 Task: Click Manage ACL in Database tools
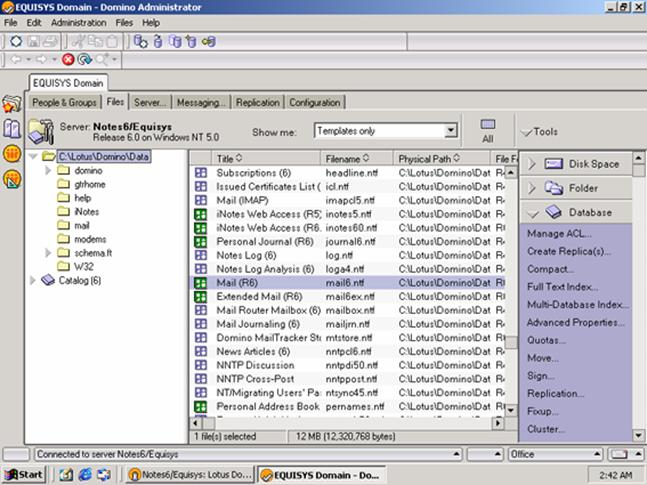[559, 234]
